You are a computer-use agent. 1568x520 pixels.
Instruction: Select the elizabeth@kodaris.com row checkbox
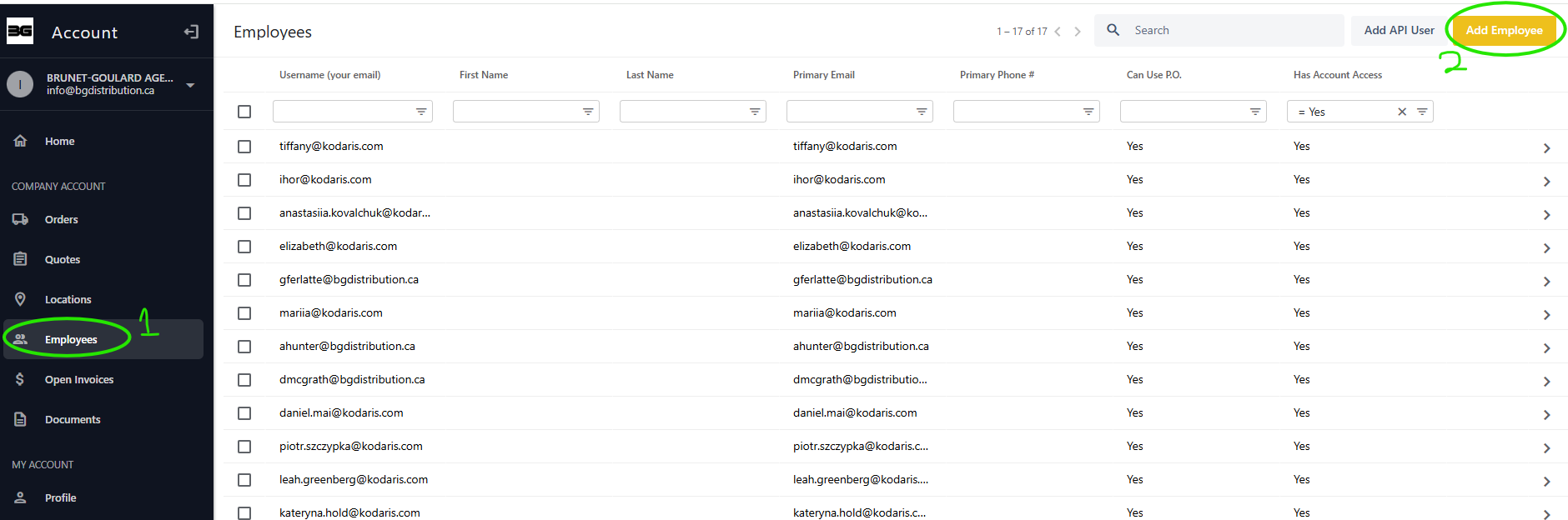(244, 247)
